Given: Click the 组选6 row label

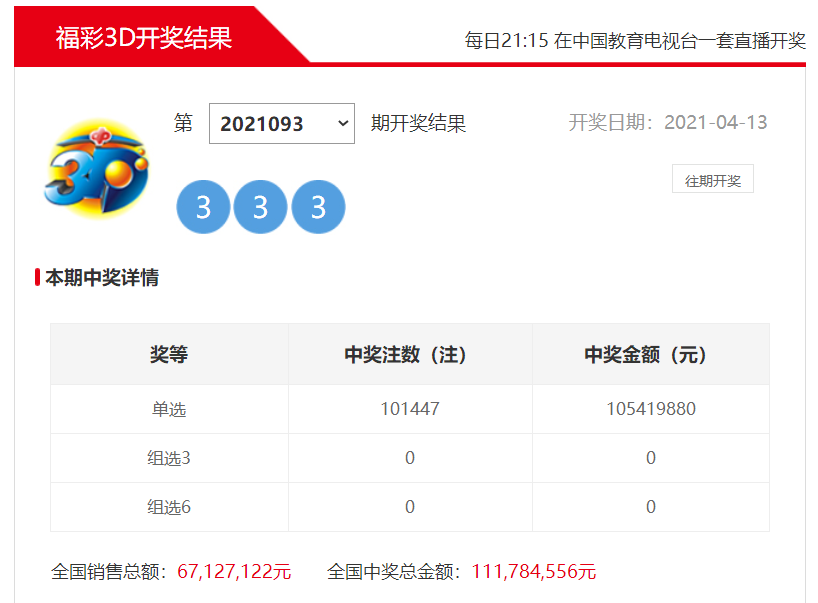Looking at the screenshot, I should point(169,507).
